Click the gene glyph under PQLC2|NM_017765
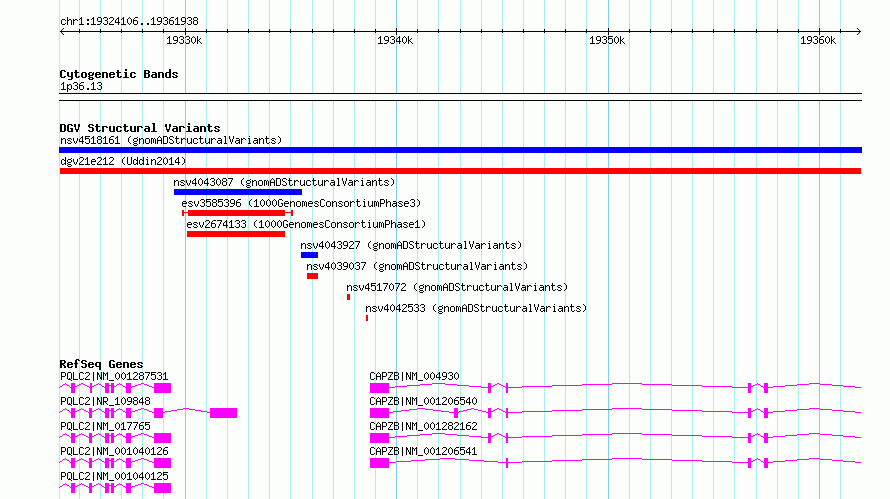Screen dimensions: 890x499 [x=115, y=438]
